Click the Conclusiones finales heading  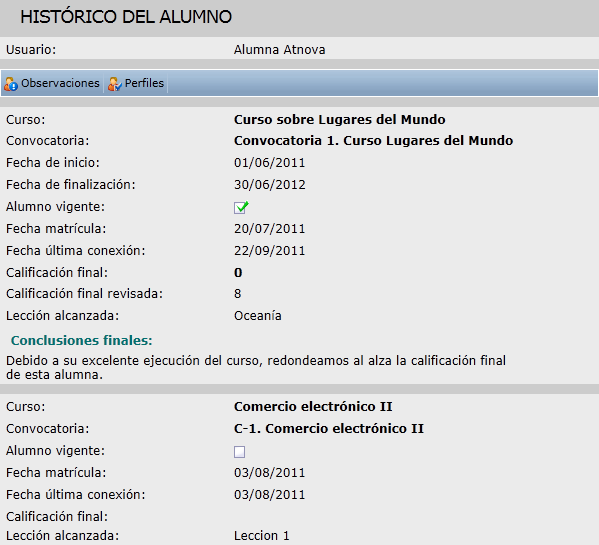(x=82, y=340)
